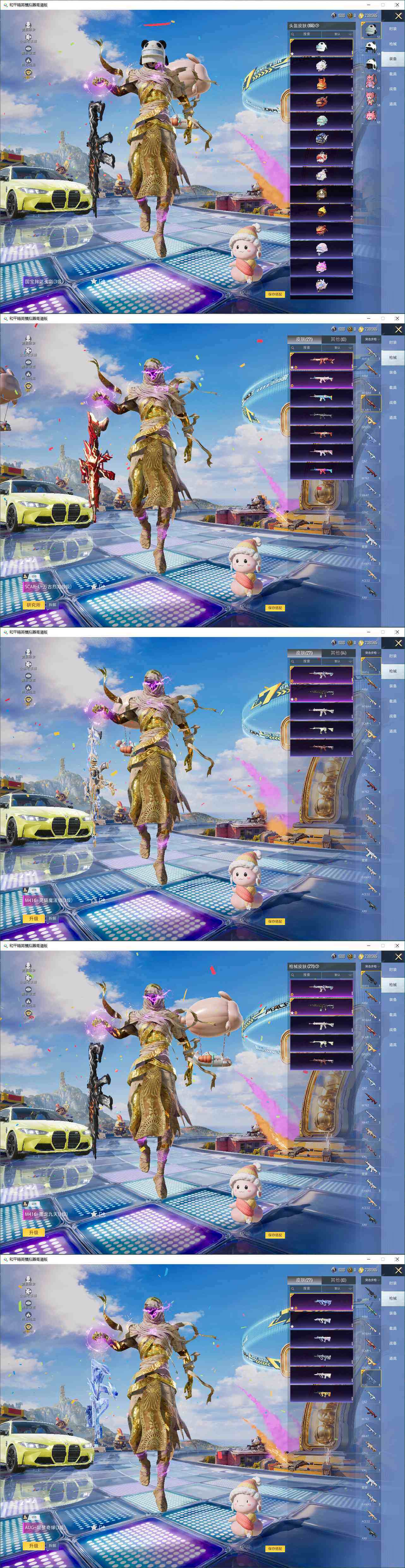The height and width of the screenshot is (1568, 405).
Task: Switch to 枪械 tab in helmet skin window
Action: pyautogui.click(x=393, y=44)
